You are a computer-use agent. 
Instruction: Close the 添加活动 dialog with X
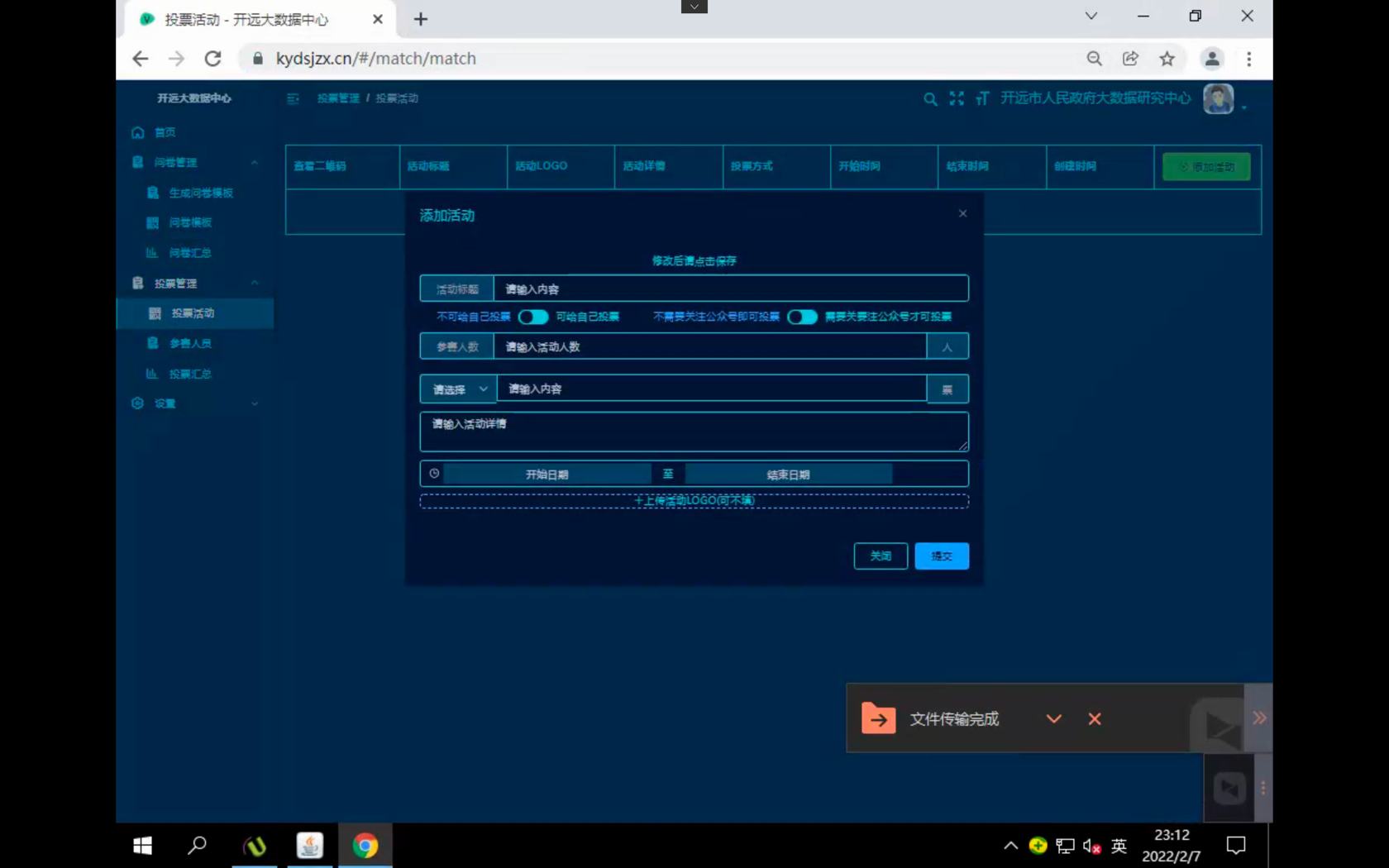(962, 213)
